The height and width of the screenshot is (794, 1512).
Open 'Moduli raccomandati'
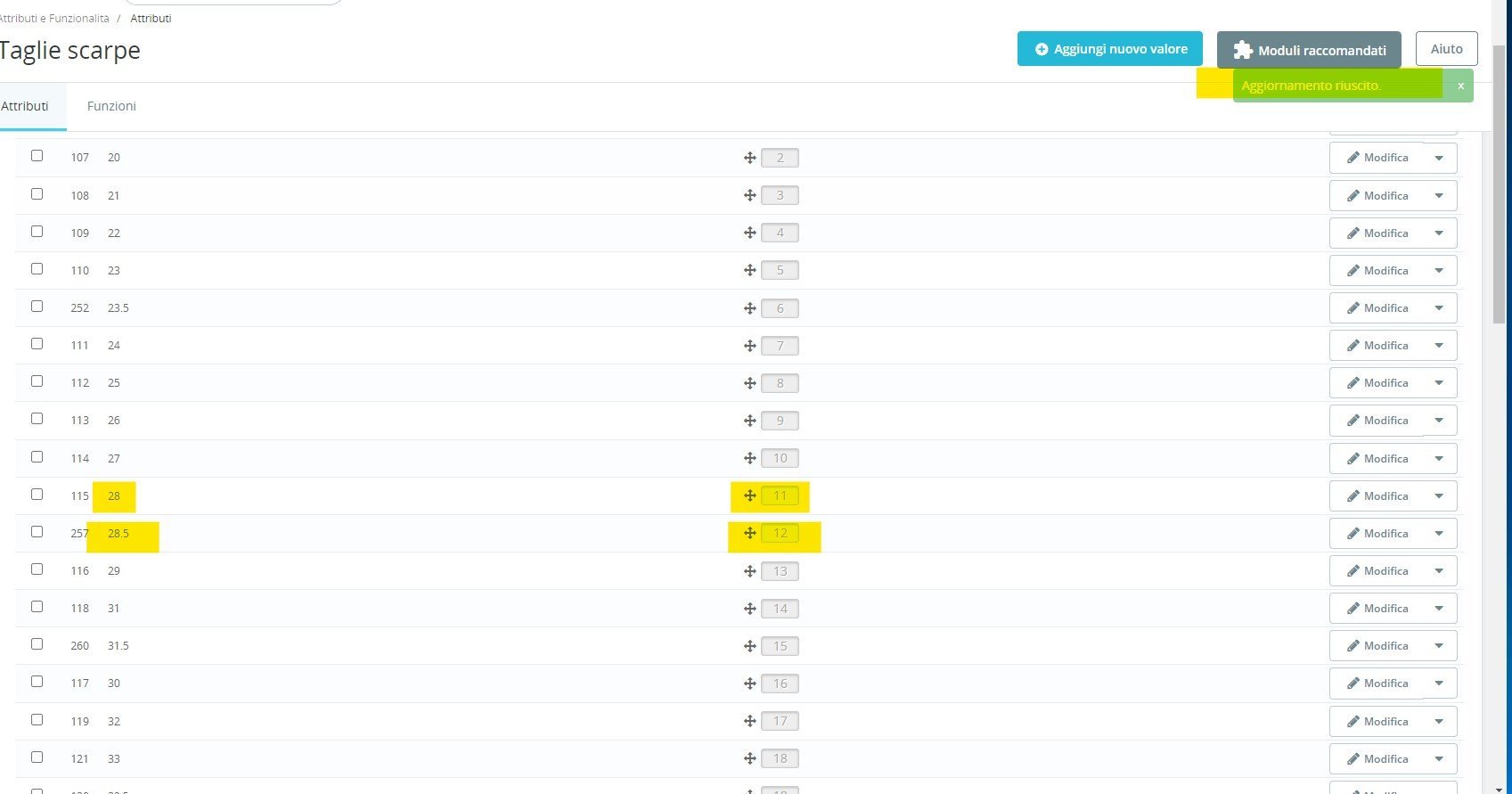[1309, 50]
